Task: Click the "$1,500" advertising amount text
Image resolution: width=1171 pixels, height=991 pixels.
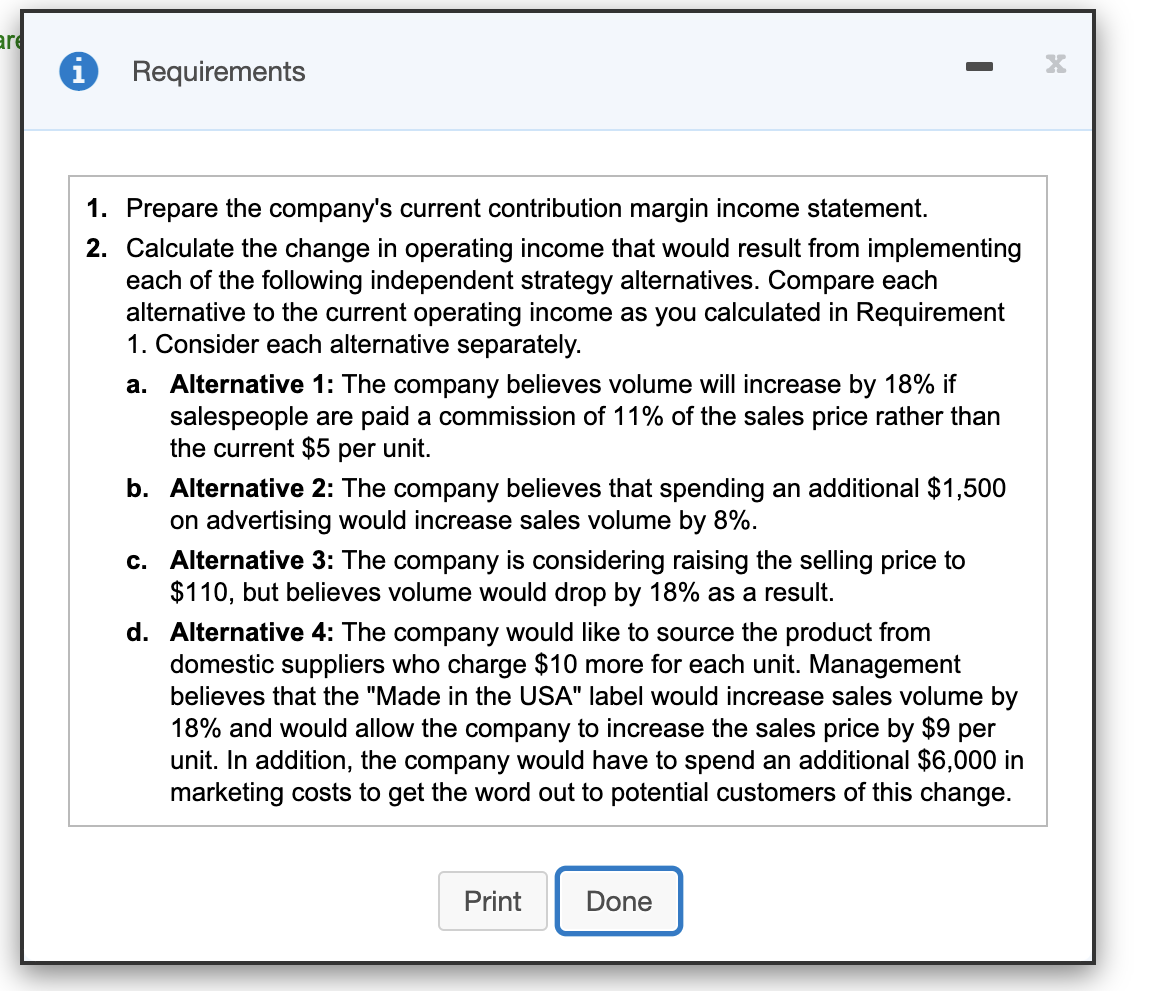Action: pos(966,488)
